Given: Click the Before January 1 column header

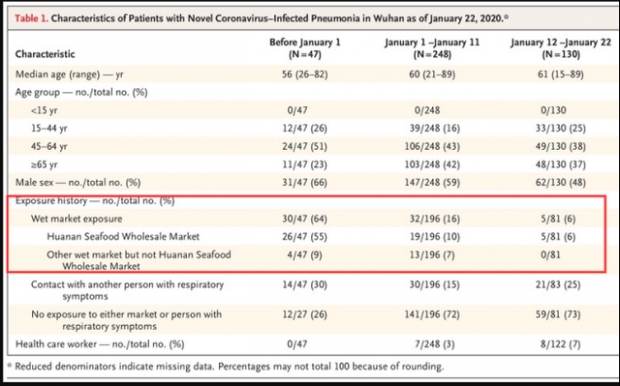Looking at the screenshot, I should pyautogui.click(x=304, y=48).
